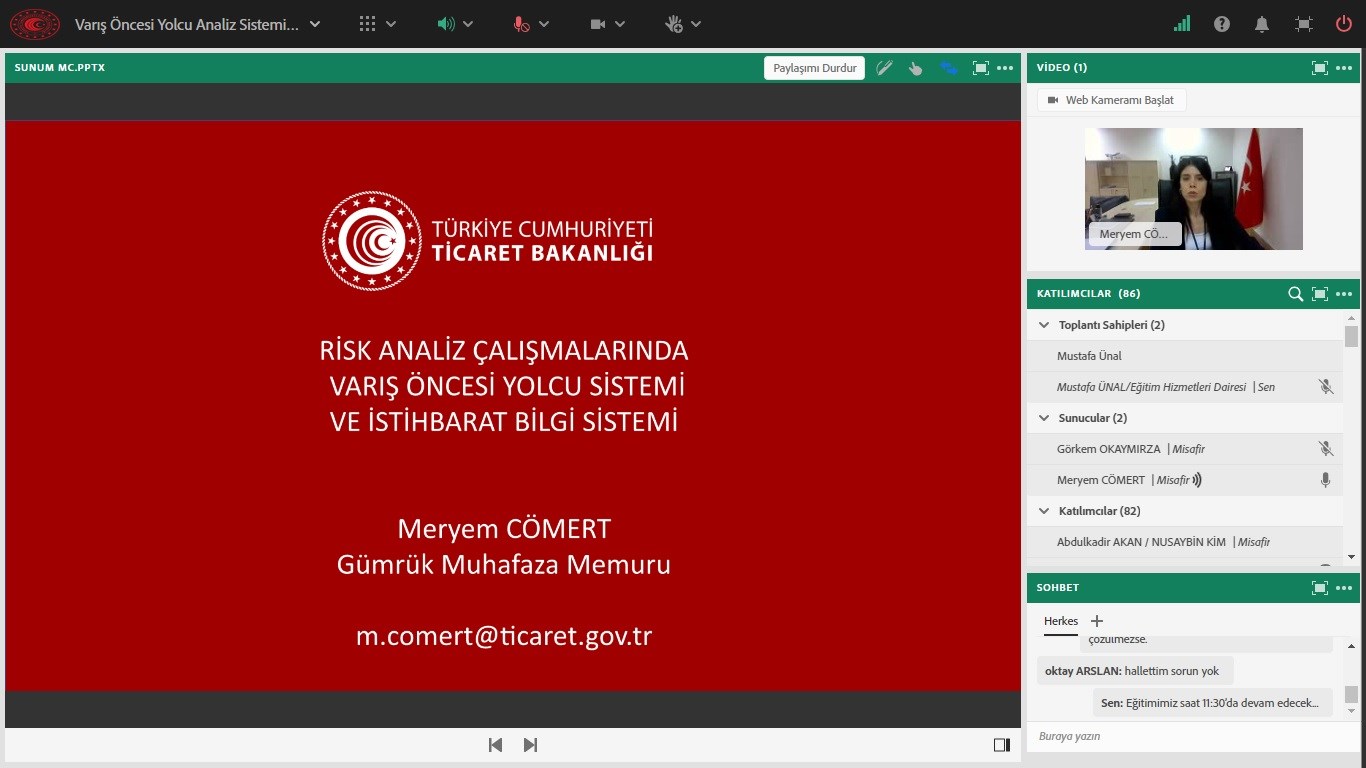Select presenter Görkem OKAYMIRZA

1185,449
